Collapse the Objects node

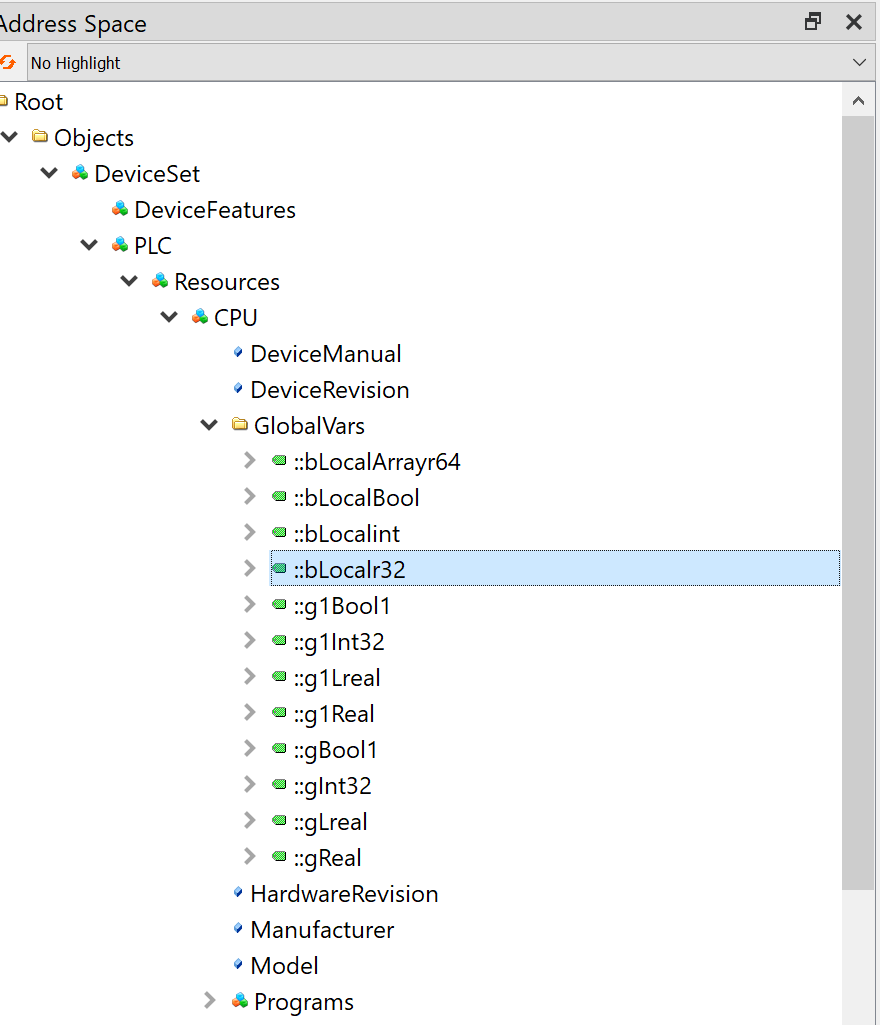click(10, 137)
